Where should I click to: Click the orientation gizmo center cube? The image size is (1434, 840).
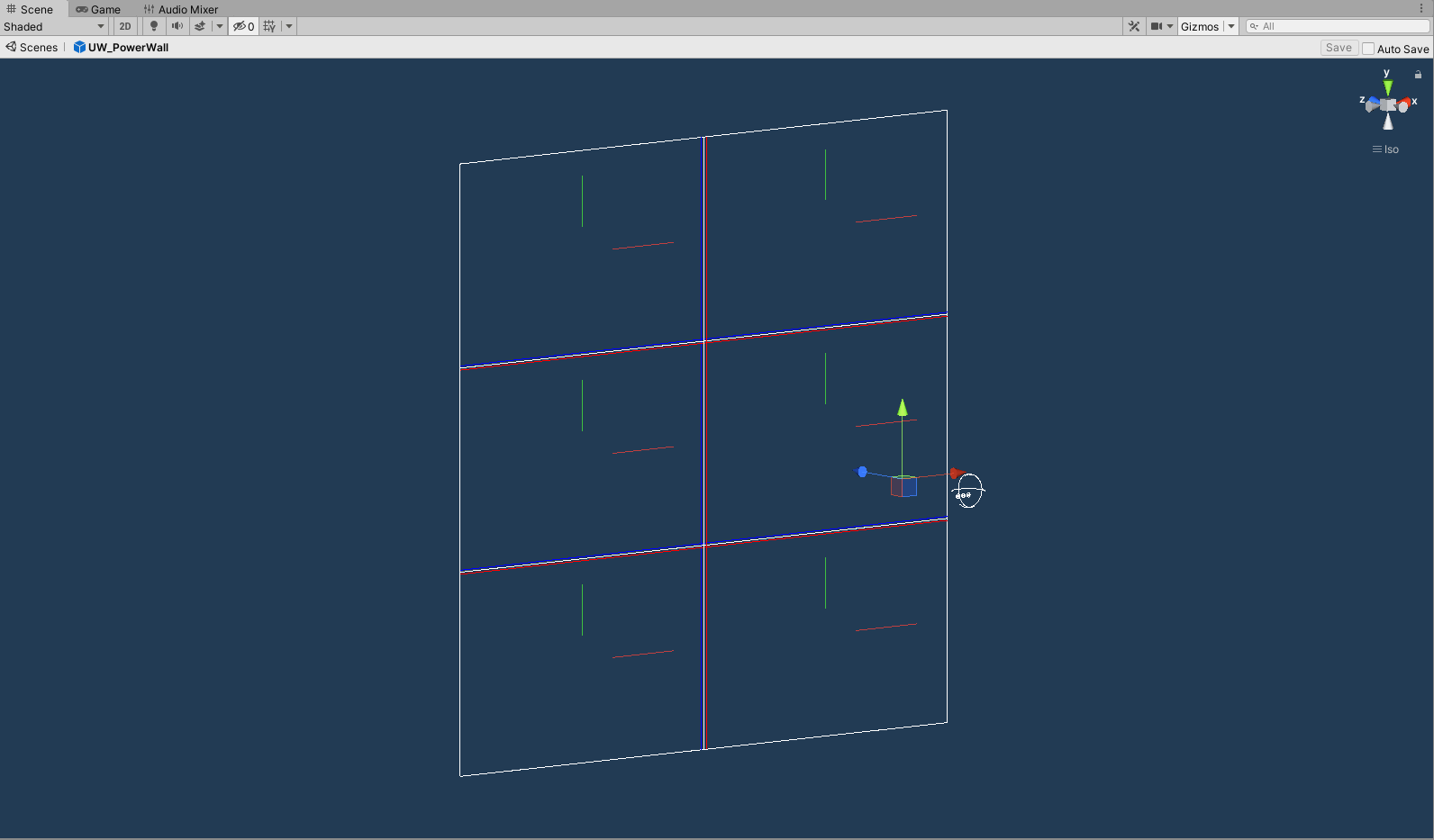coord(1388,105)
